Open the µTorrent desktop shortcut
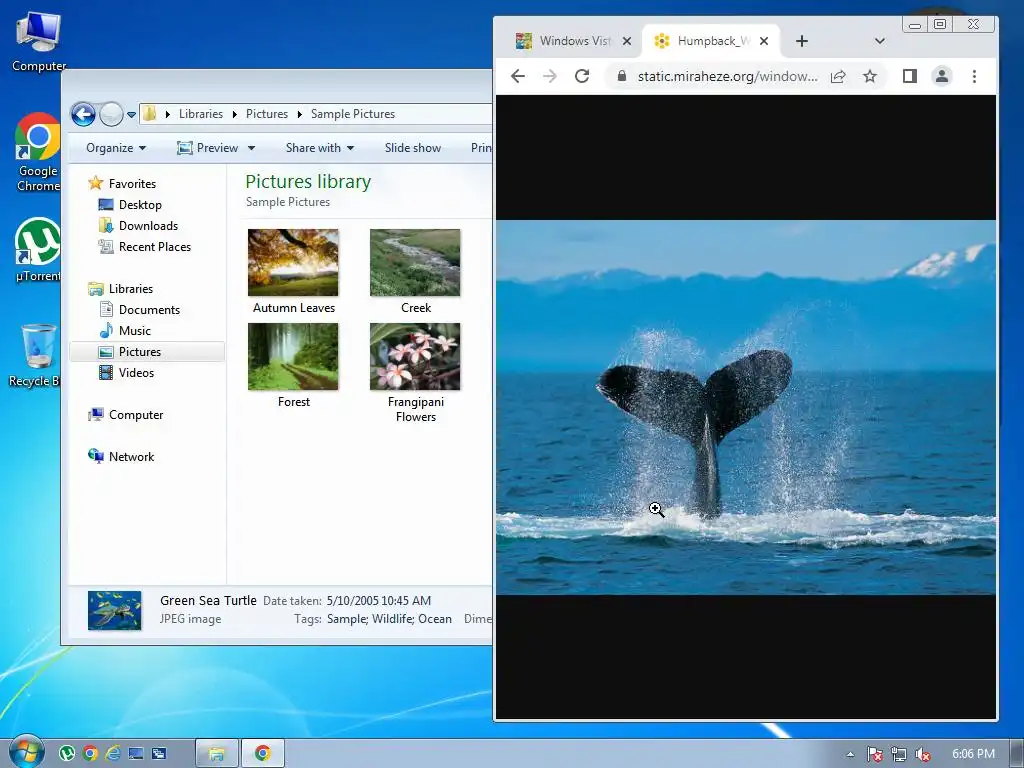This screenshot has width=1024, height=768. tap(38, 249)
